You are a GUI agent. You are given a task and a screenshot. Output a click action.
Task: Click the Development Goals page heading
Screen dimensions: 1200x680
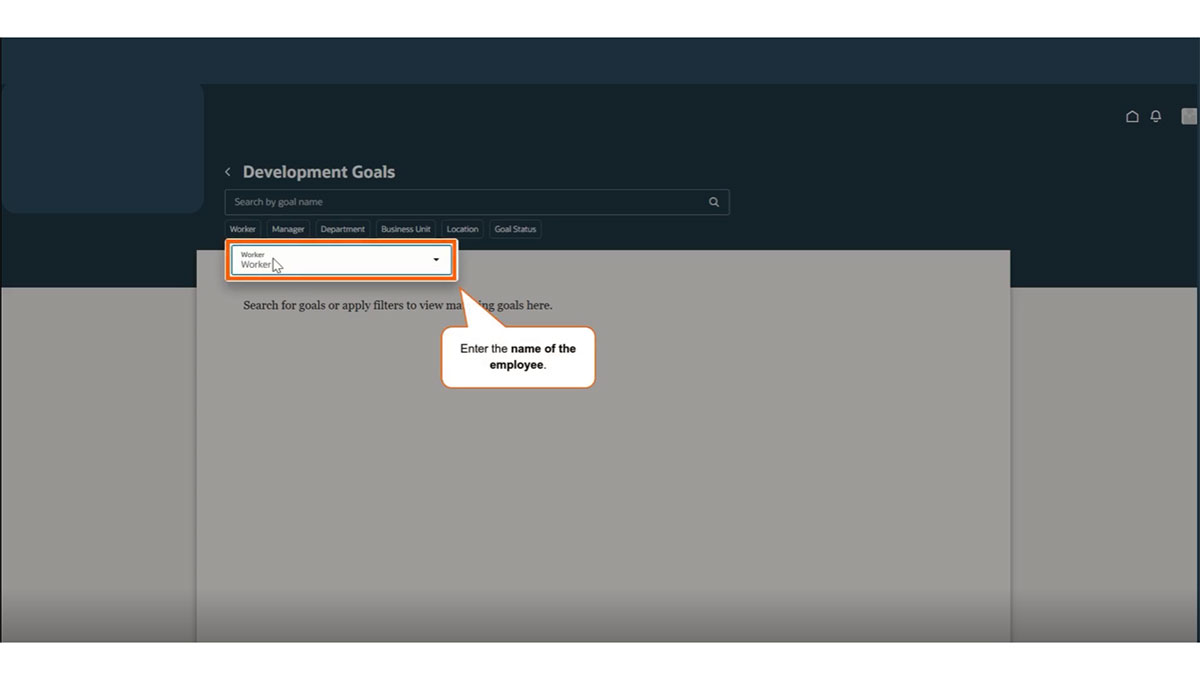pyautogui.click(x=319, y=172)
